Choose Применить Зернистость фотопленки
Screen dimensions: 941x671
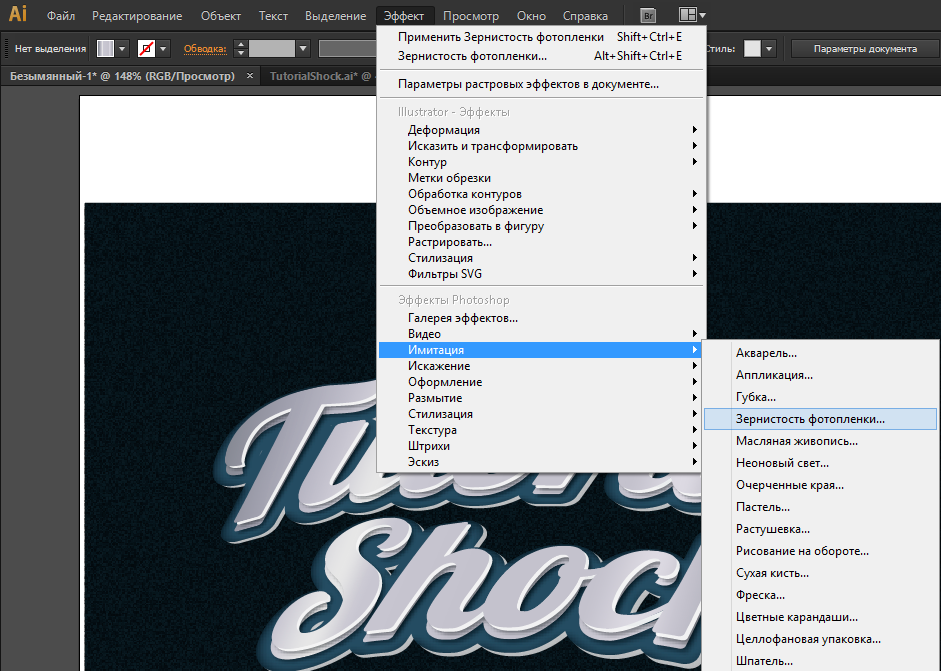(x=540, y=37)
